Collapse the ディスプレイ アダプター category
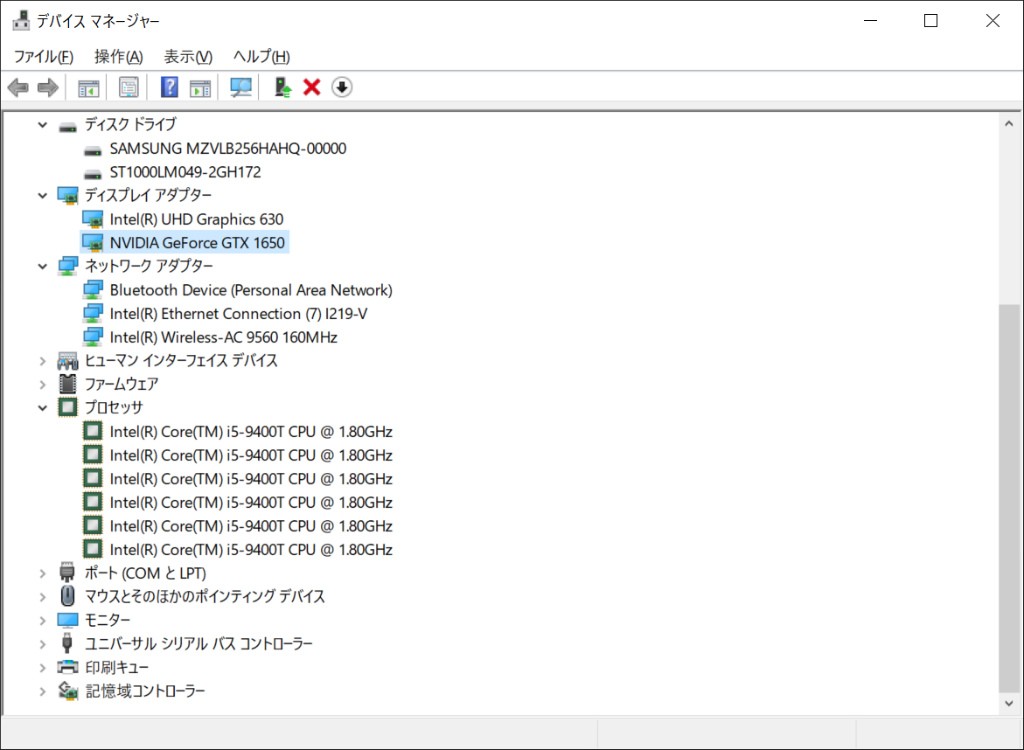Viewport: 1024px width, 750px height. coord(42,195)
